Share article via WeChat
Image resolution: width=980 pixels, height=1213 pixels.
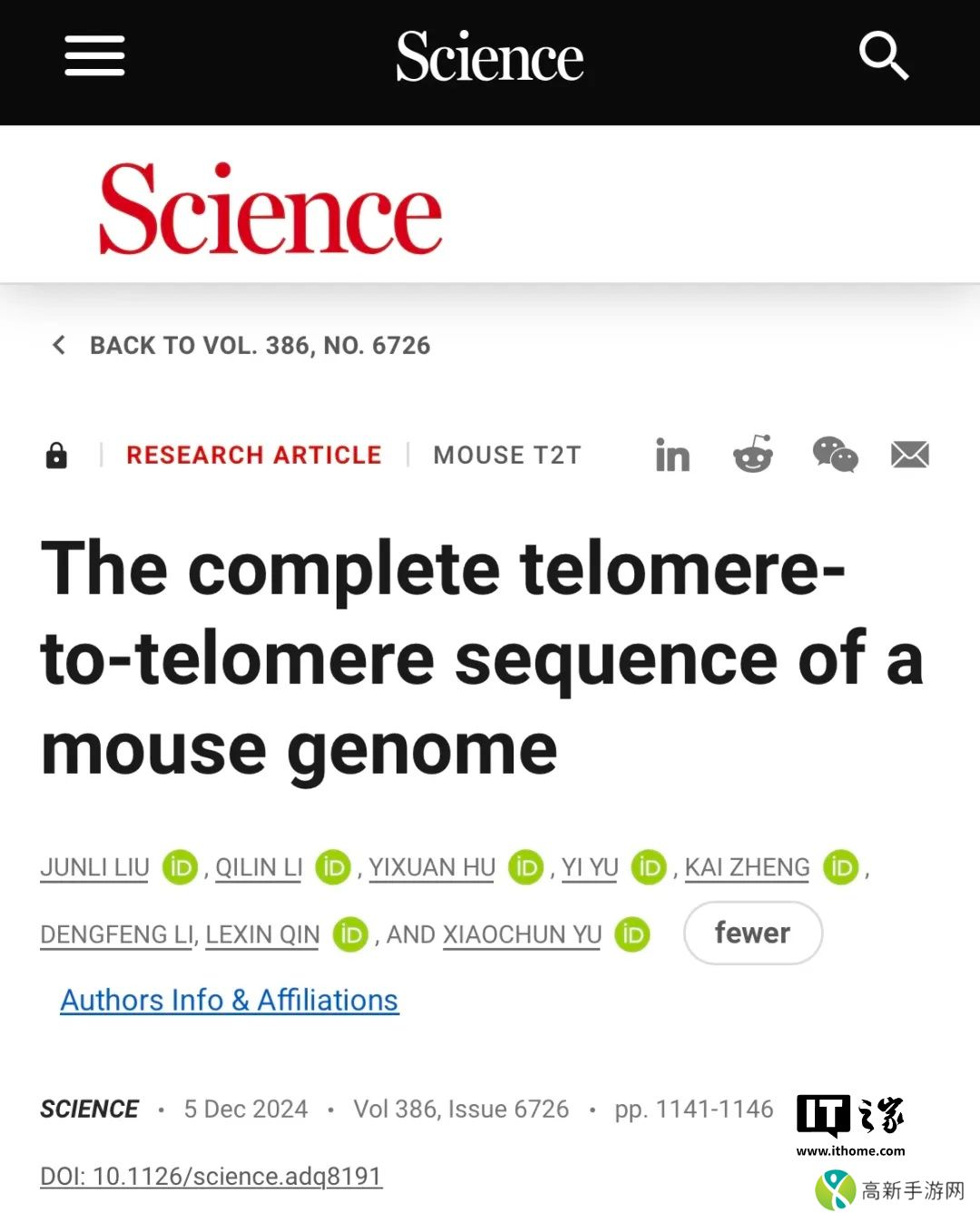pos(835,455)
